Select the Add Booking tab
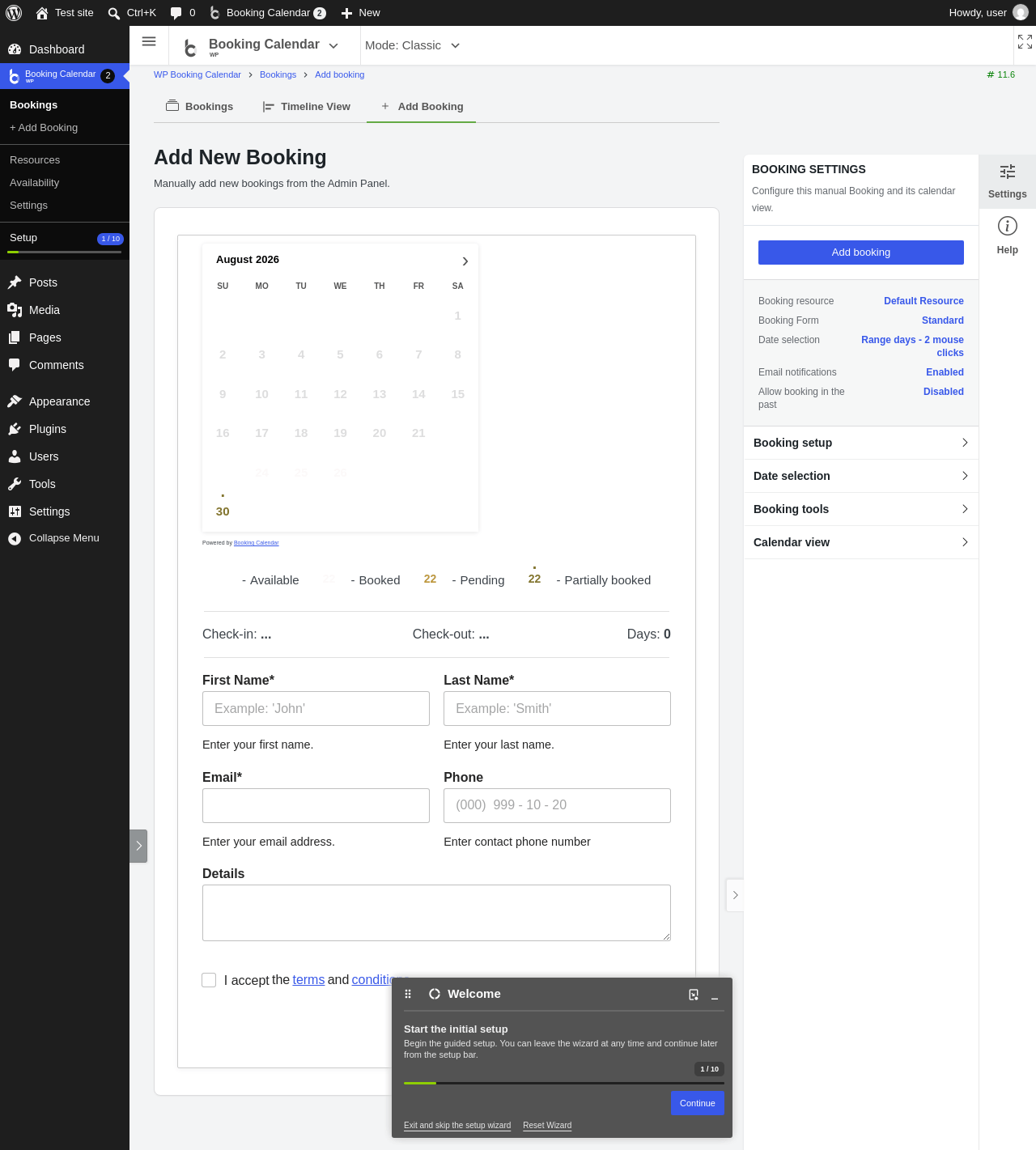This screenshot has width=1036, height=1150. coord(421,106)
